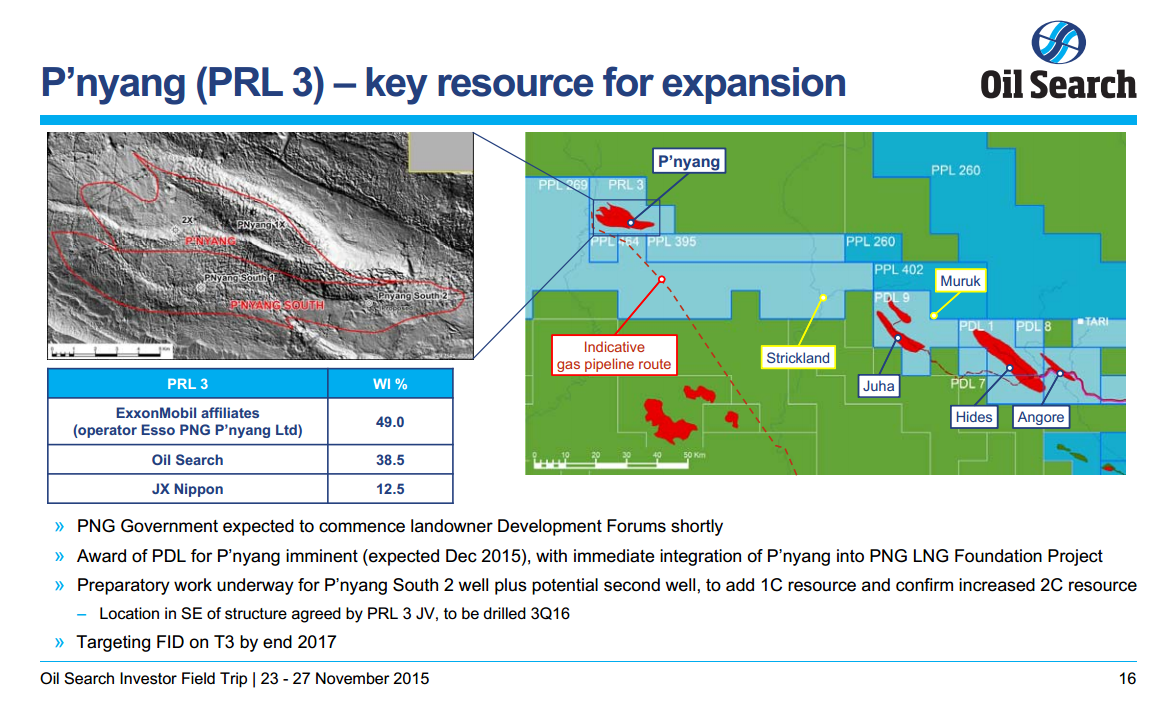Click the km scale bar on regional map

point(620,460)
